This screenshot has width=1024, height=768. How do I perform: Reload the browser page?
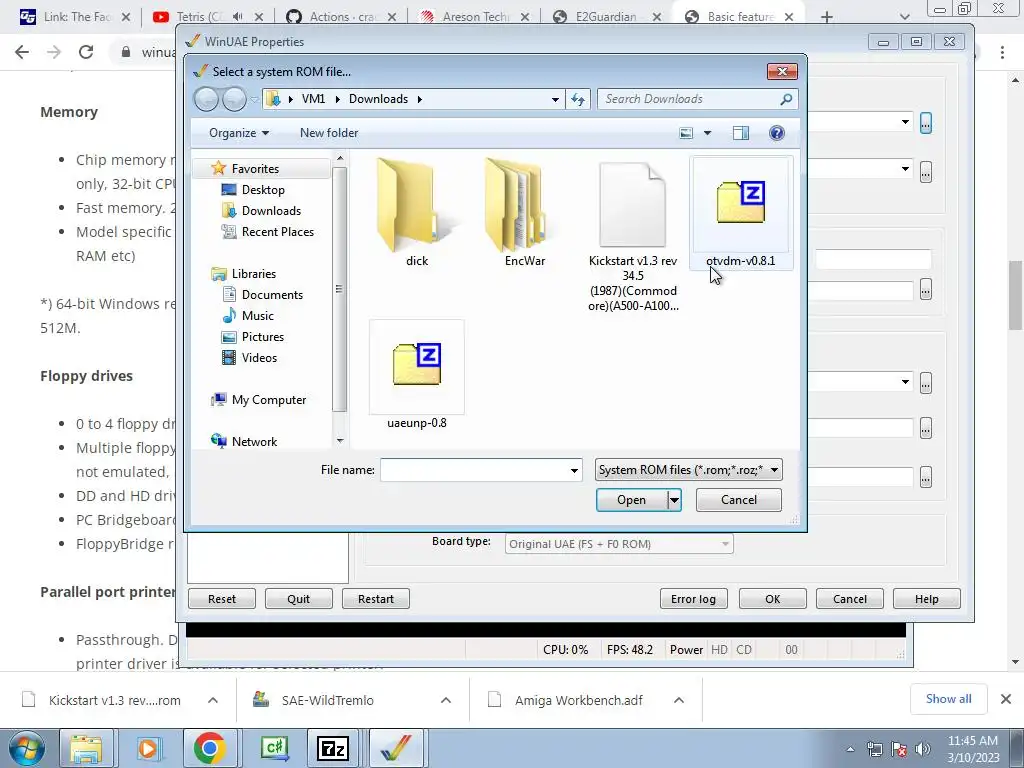(x=86, y=52)
